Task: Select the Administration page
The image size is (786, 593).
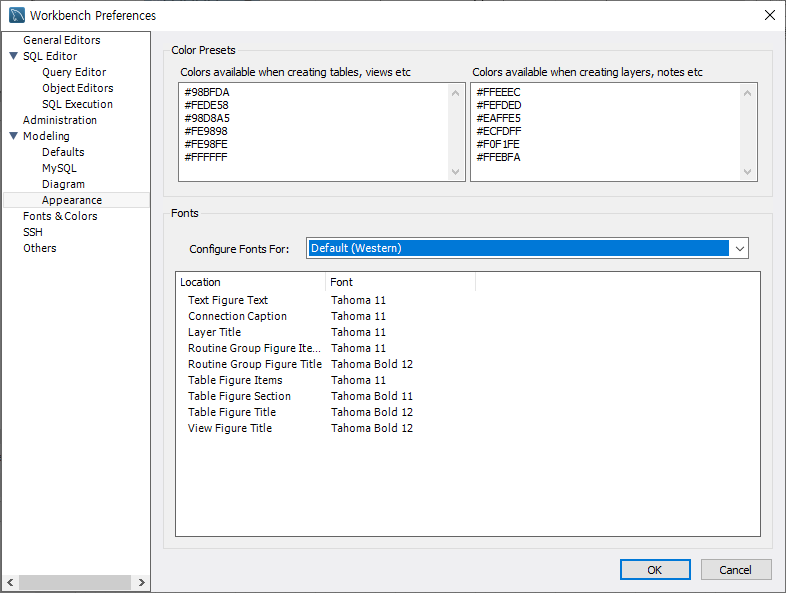Action: 60,120
